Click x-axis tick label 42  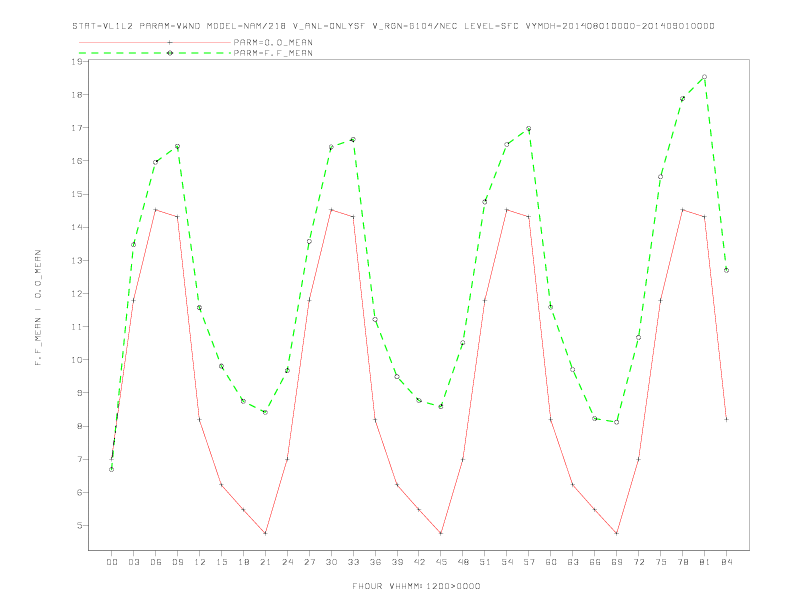(x=419, y=562)
